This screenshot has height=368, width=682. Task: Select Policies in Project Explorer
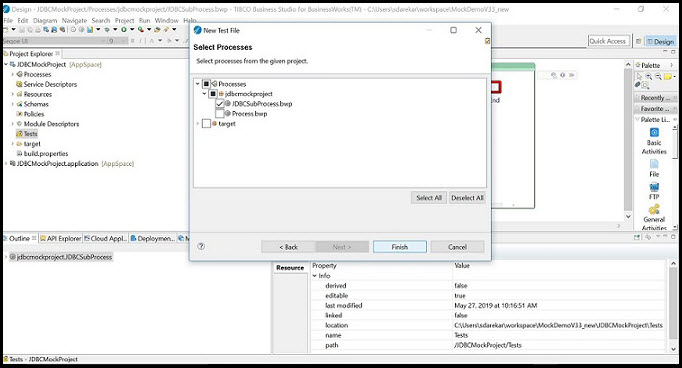click(x=34, y=114)
